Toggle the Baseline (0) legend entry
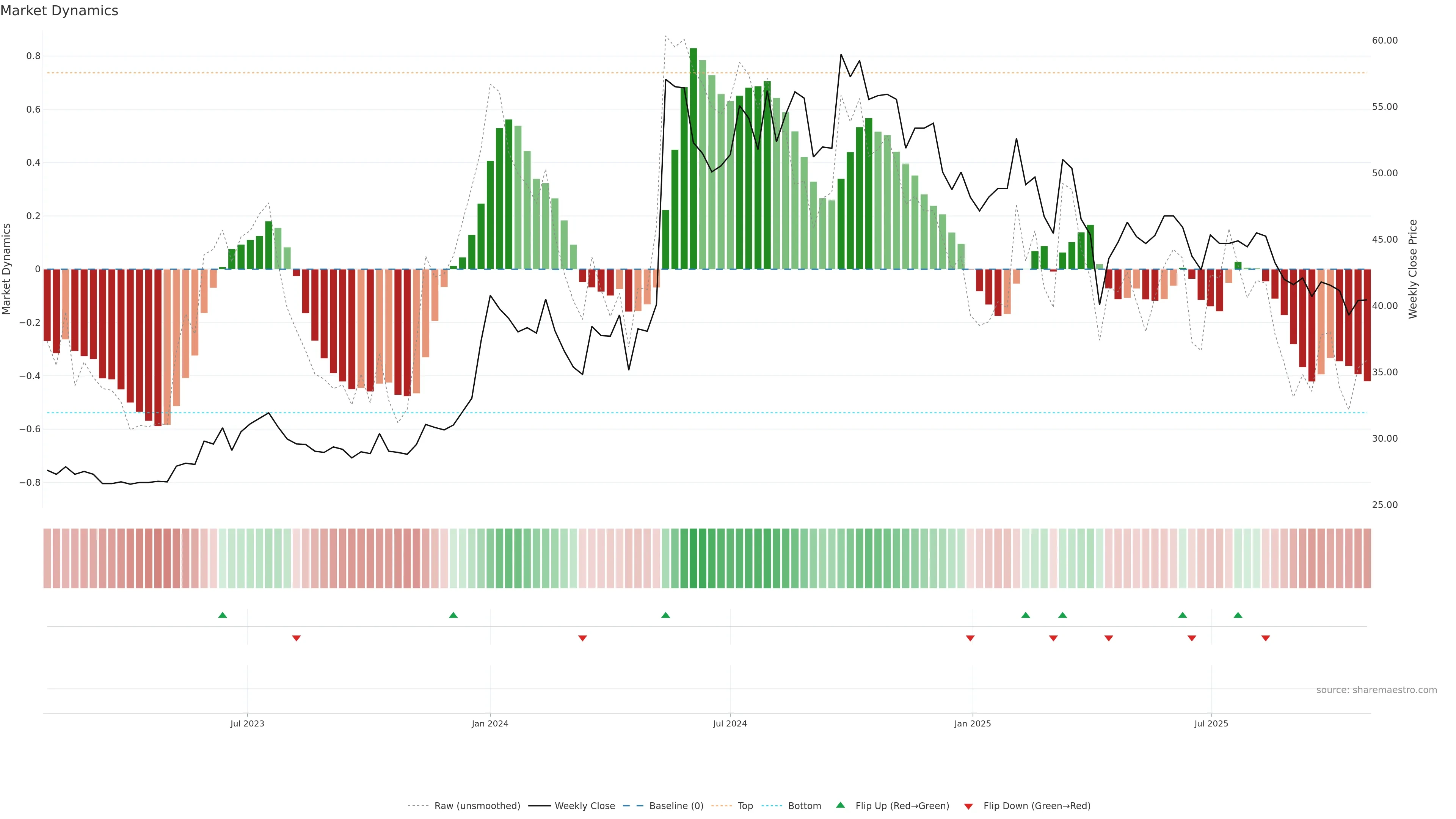Image resolution: width=1456 pixels, height=819 pixels. 676,805
